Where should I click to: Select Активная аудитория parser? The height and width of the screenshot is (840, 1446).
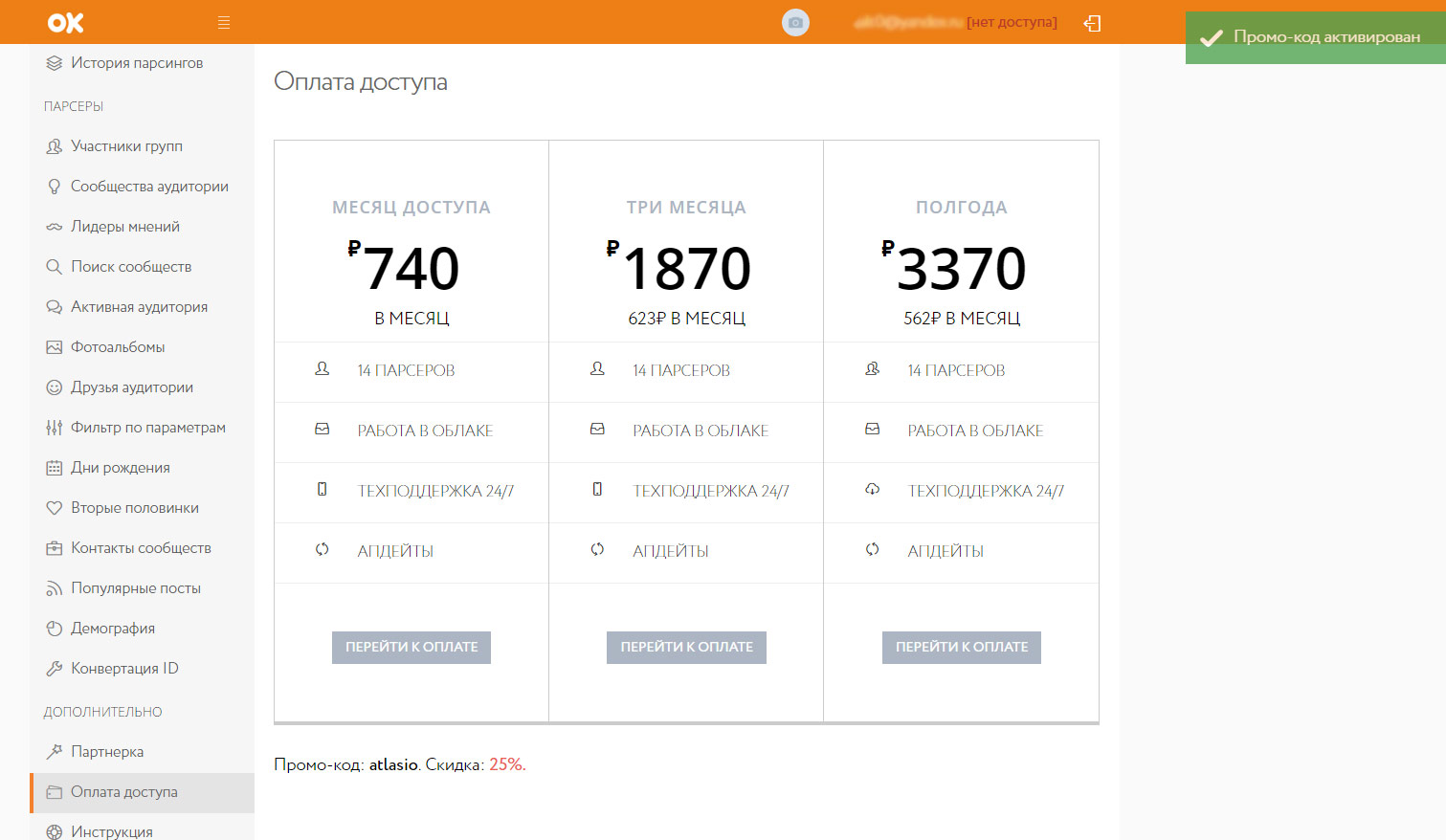[x=139, y=307]
